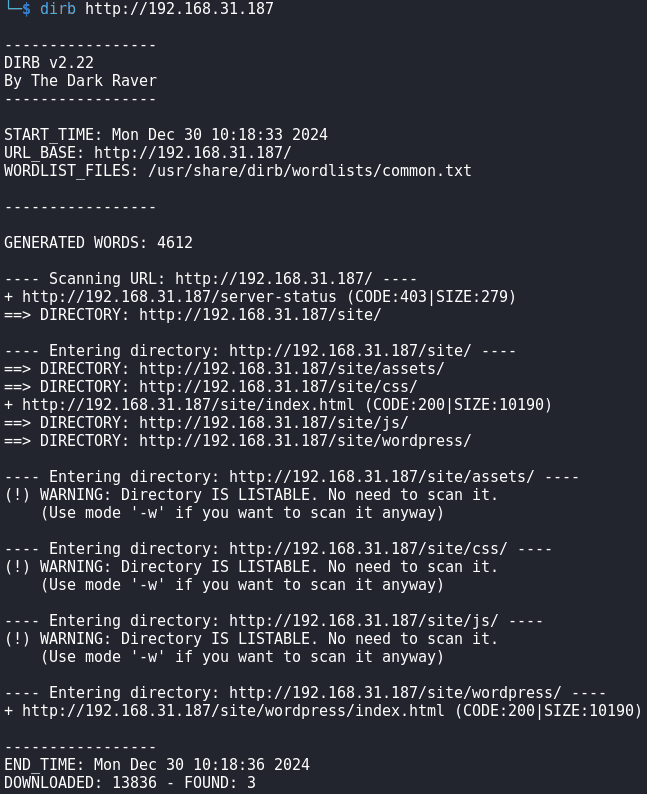Click the Entering directory site/js/ URL
This screenshot has height=794, width=647.
coord(364,620)
